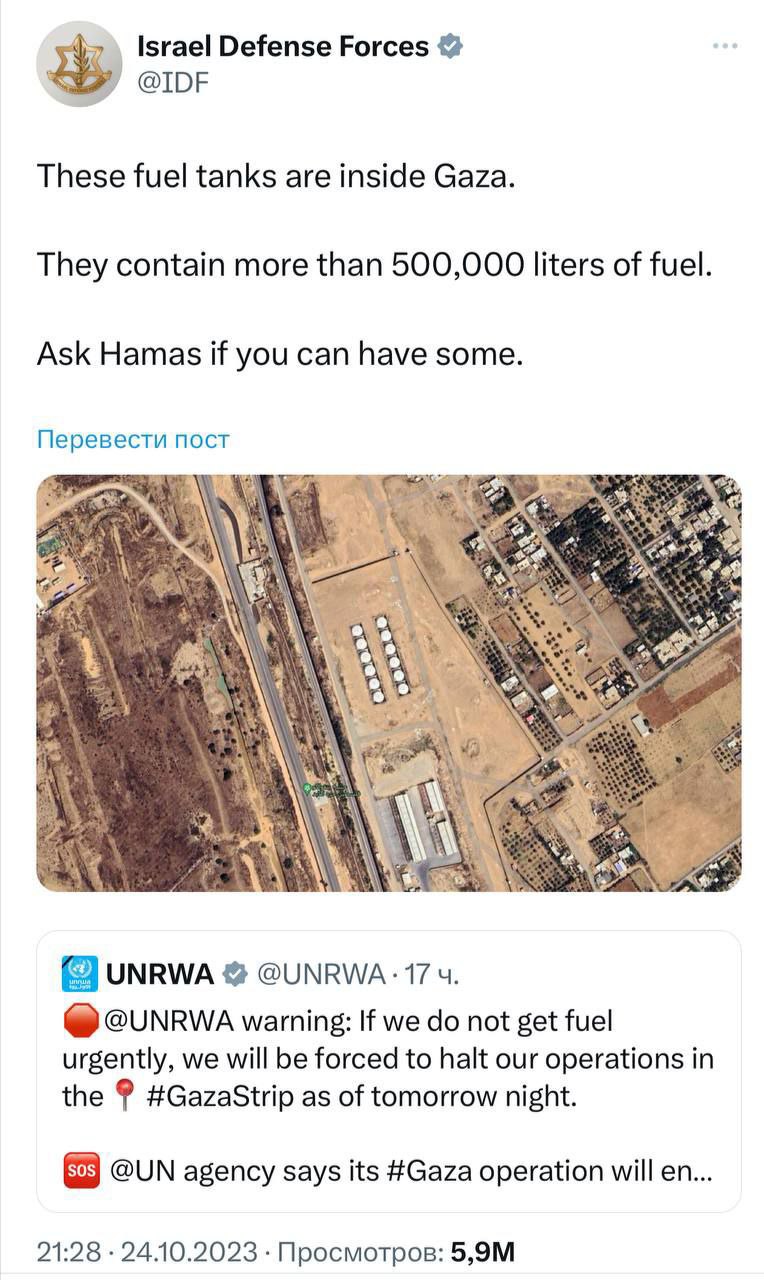764x1280 pixels.
Task: Click the @UNRWA handle in quote header
Action: point(321,974)
